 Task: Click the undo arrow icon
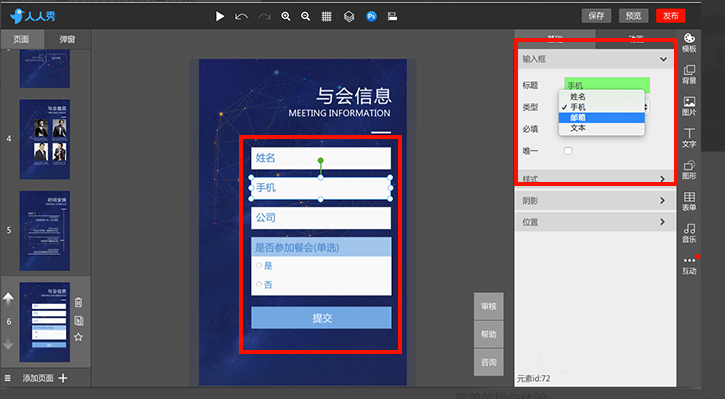241,17
